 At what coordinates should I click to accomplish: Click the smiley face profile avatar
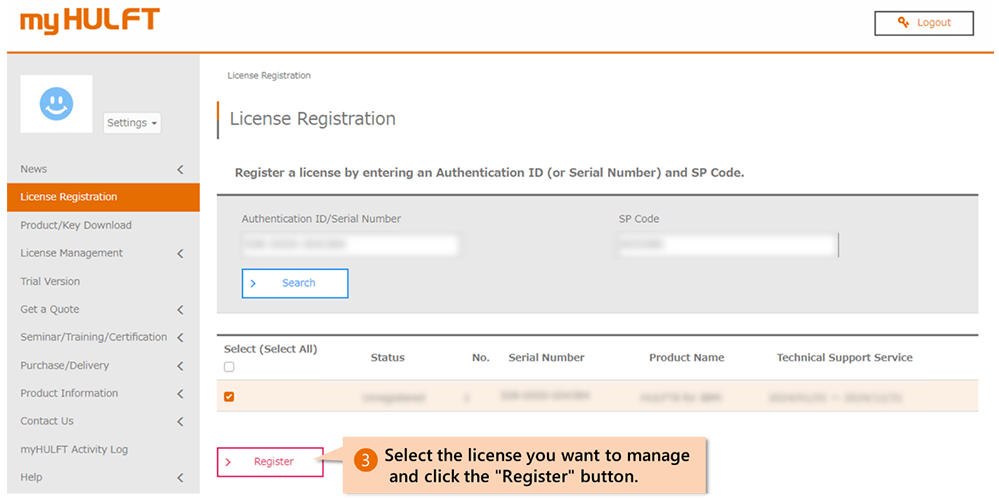pos(56,104)
